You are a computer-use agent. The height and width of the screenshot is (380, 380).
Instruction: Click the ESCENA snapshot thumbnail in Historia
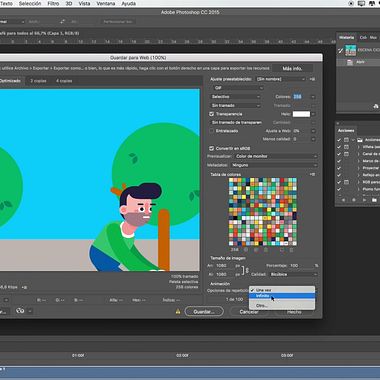point(351,50)
